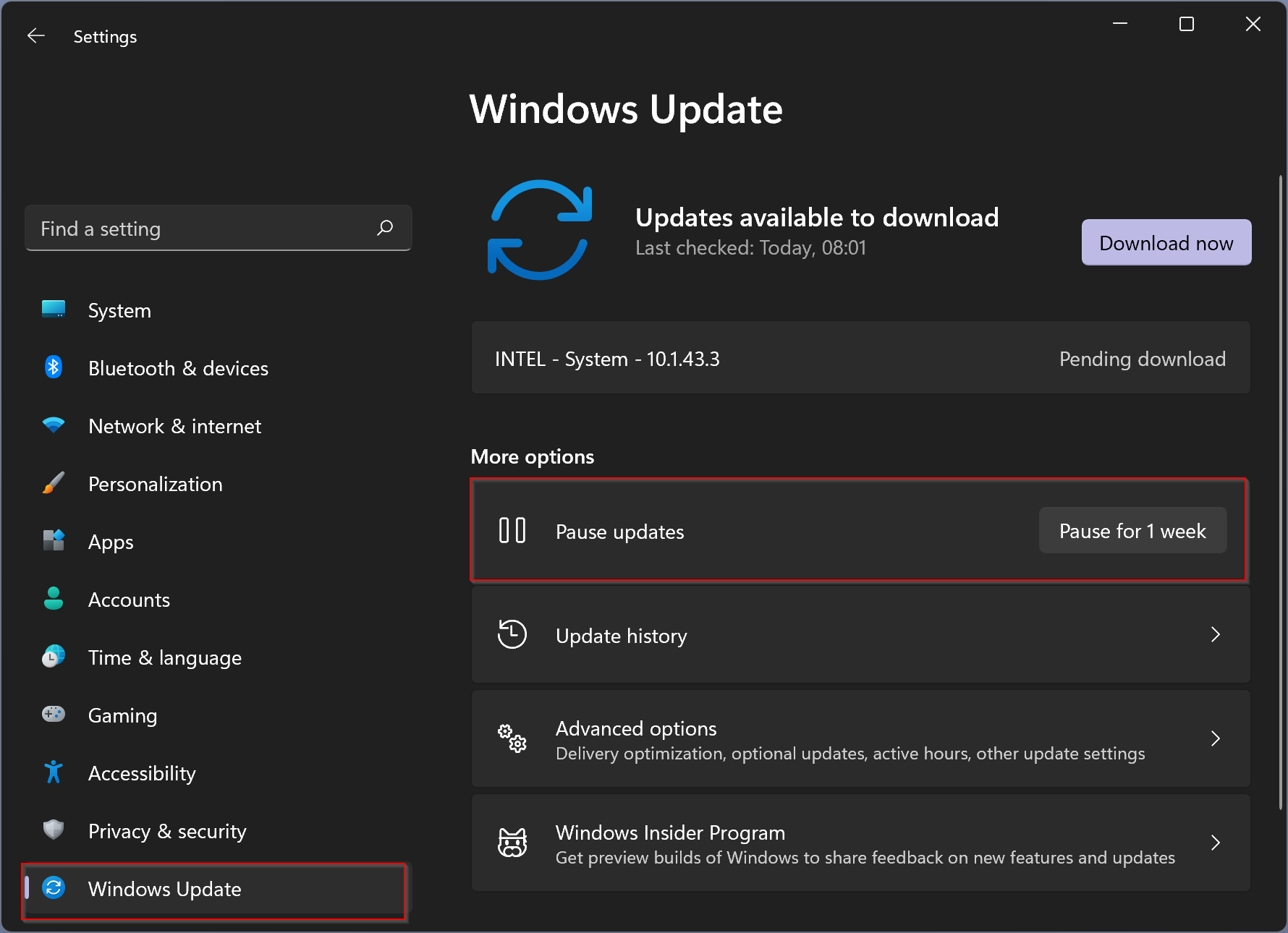Click the Gaming controller icon
This screenshot has width=1288, height=933.
click(54, 714)
